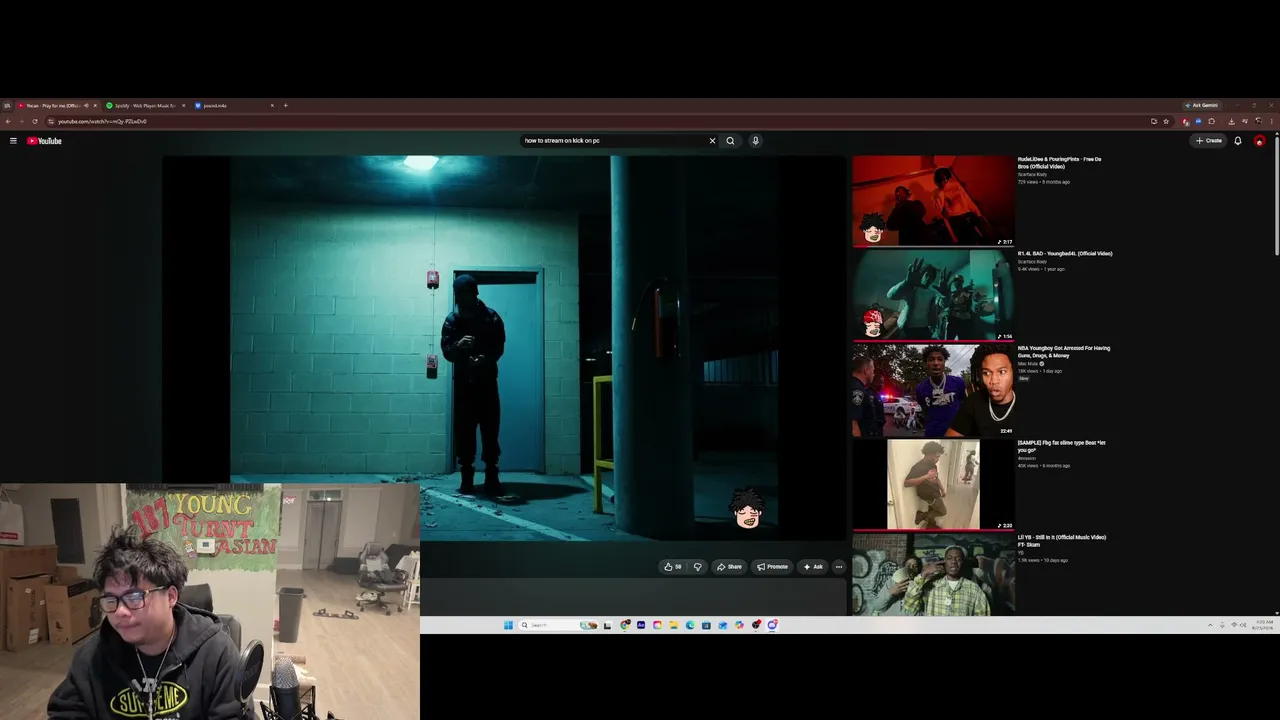Like the video with thumbs-up button
The image size is (1280, 720).
pyautogui.click(x=673, y=567)
